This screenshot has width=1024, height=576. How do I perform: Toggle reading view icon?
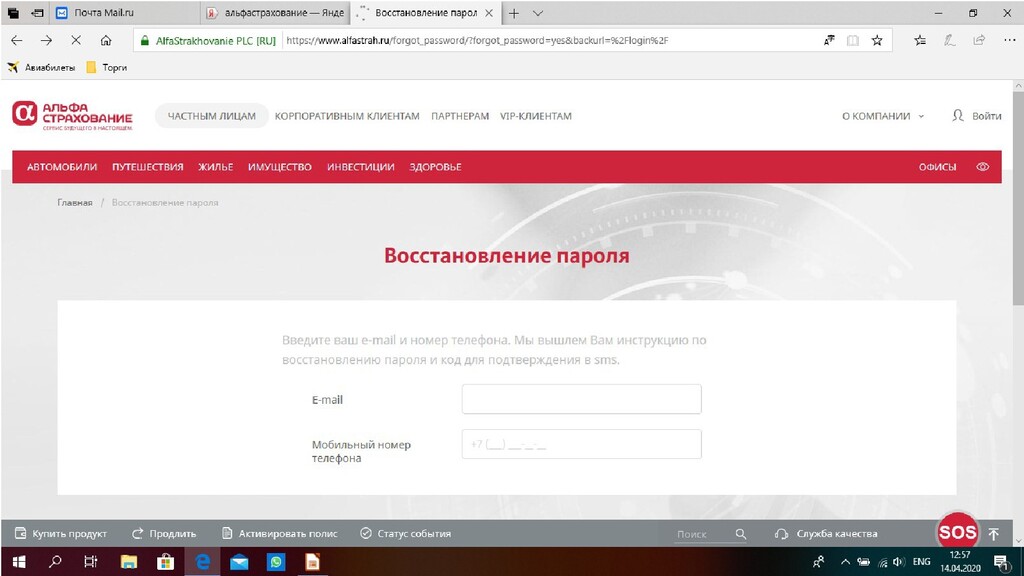(x=853, y=40)
